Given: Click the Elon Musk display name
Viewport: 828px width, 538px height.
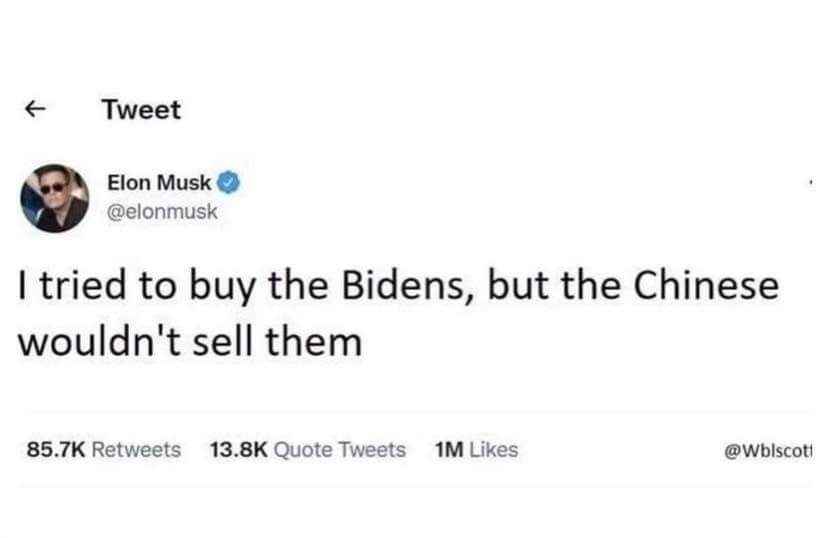Looking at the screenshot, I should (159, 184).
